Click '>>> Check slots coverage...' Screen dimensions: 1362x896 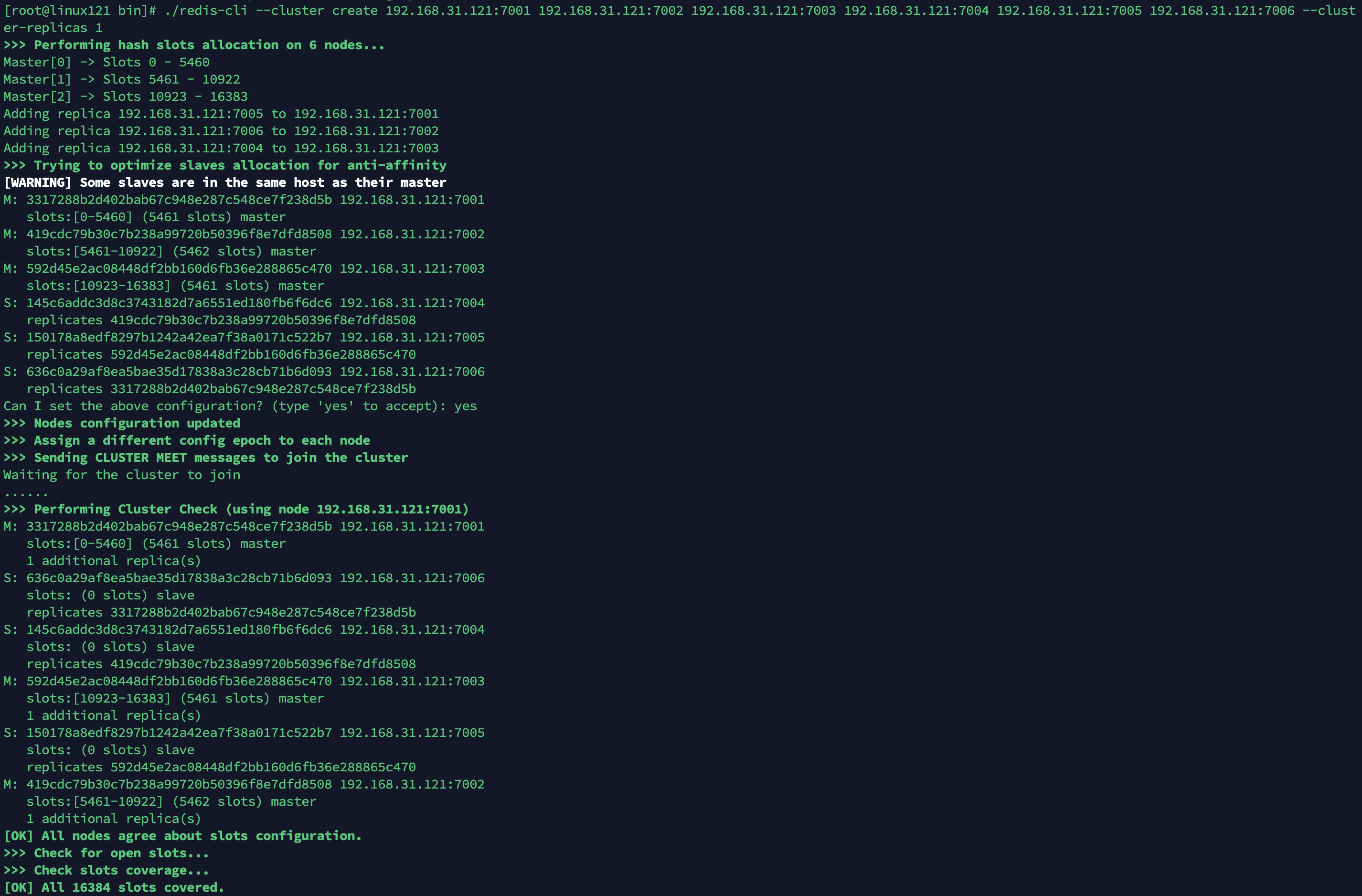[x=106, y=870]
